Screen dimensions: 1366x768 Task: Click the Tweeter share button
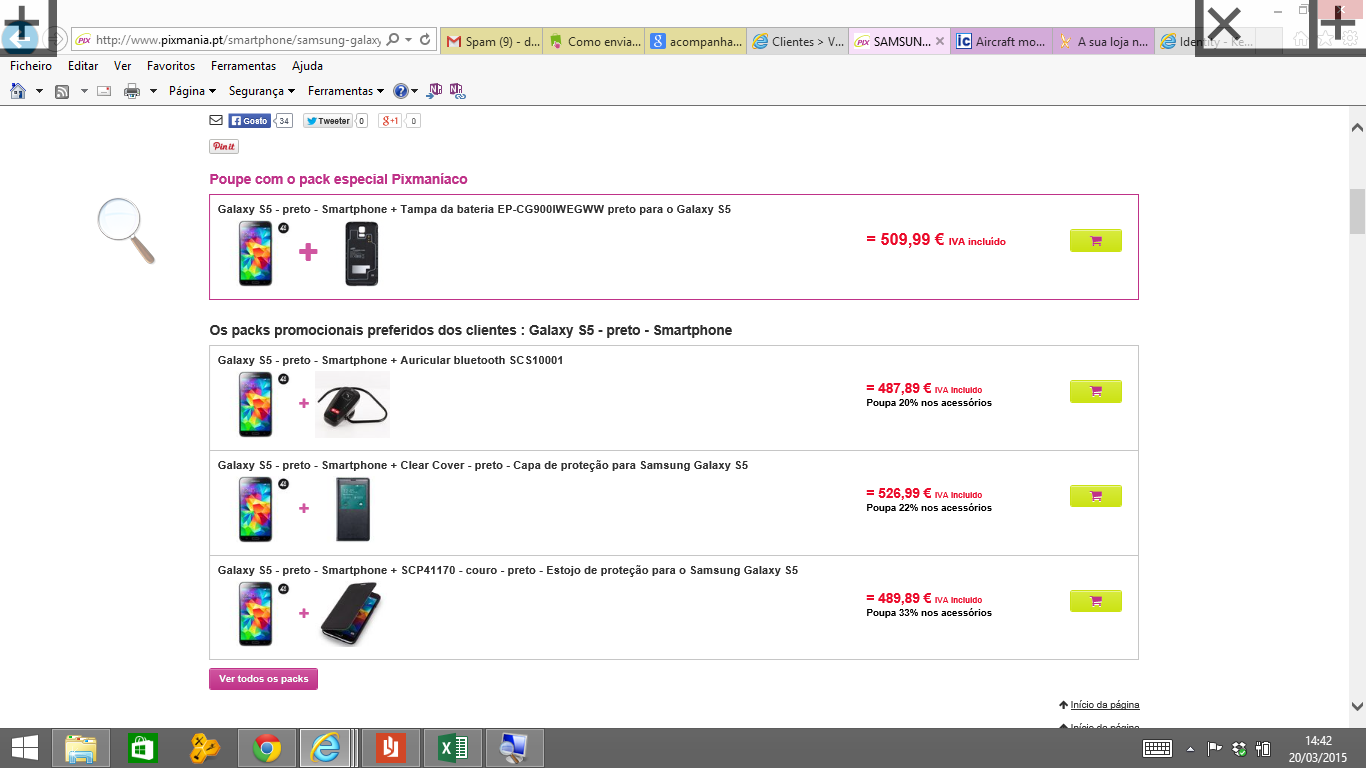(x=327, y=121)
